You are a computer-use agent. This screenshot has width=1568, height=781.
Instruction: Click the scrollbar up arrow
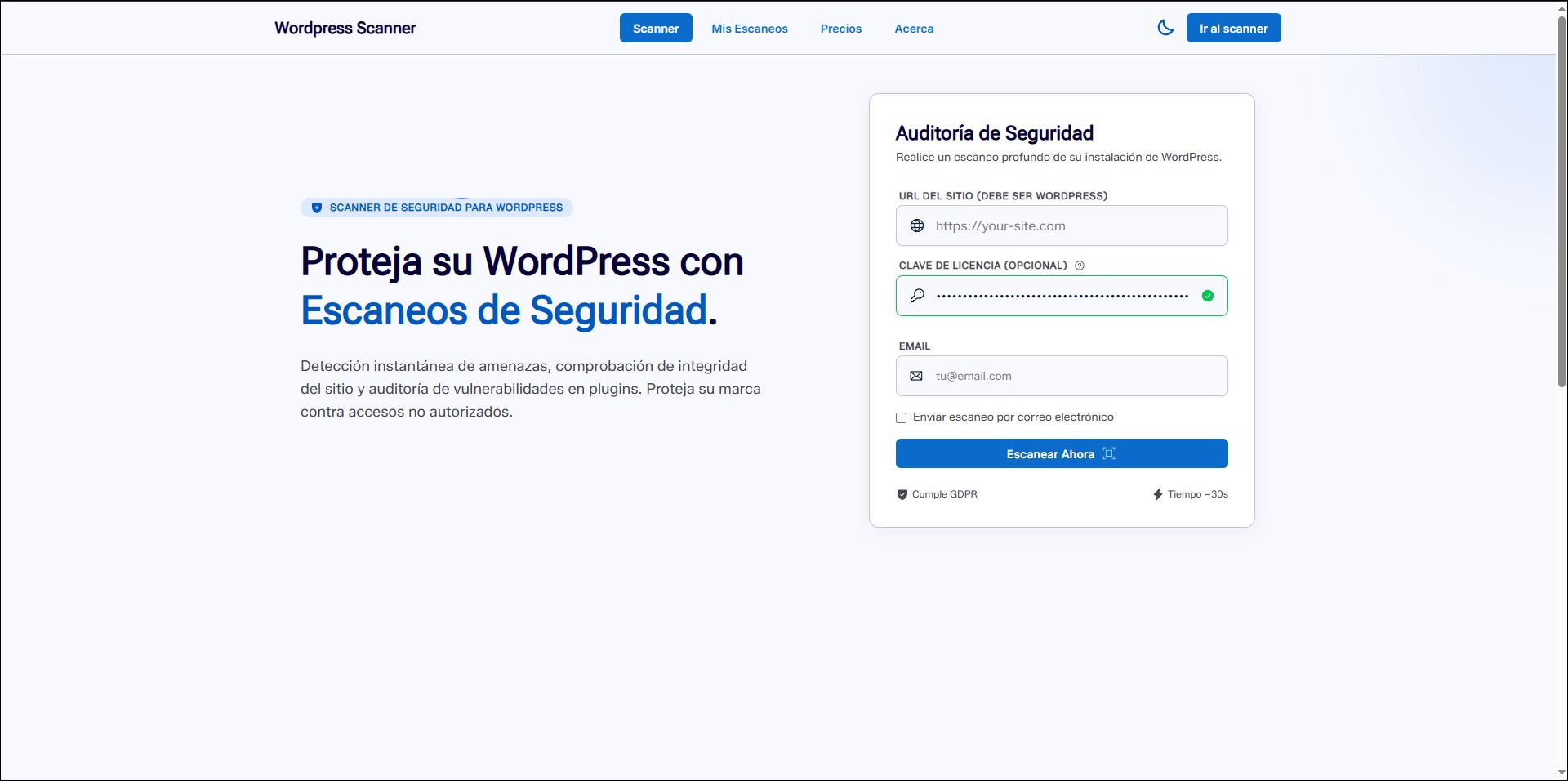(1561, 7)
